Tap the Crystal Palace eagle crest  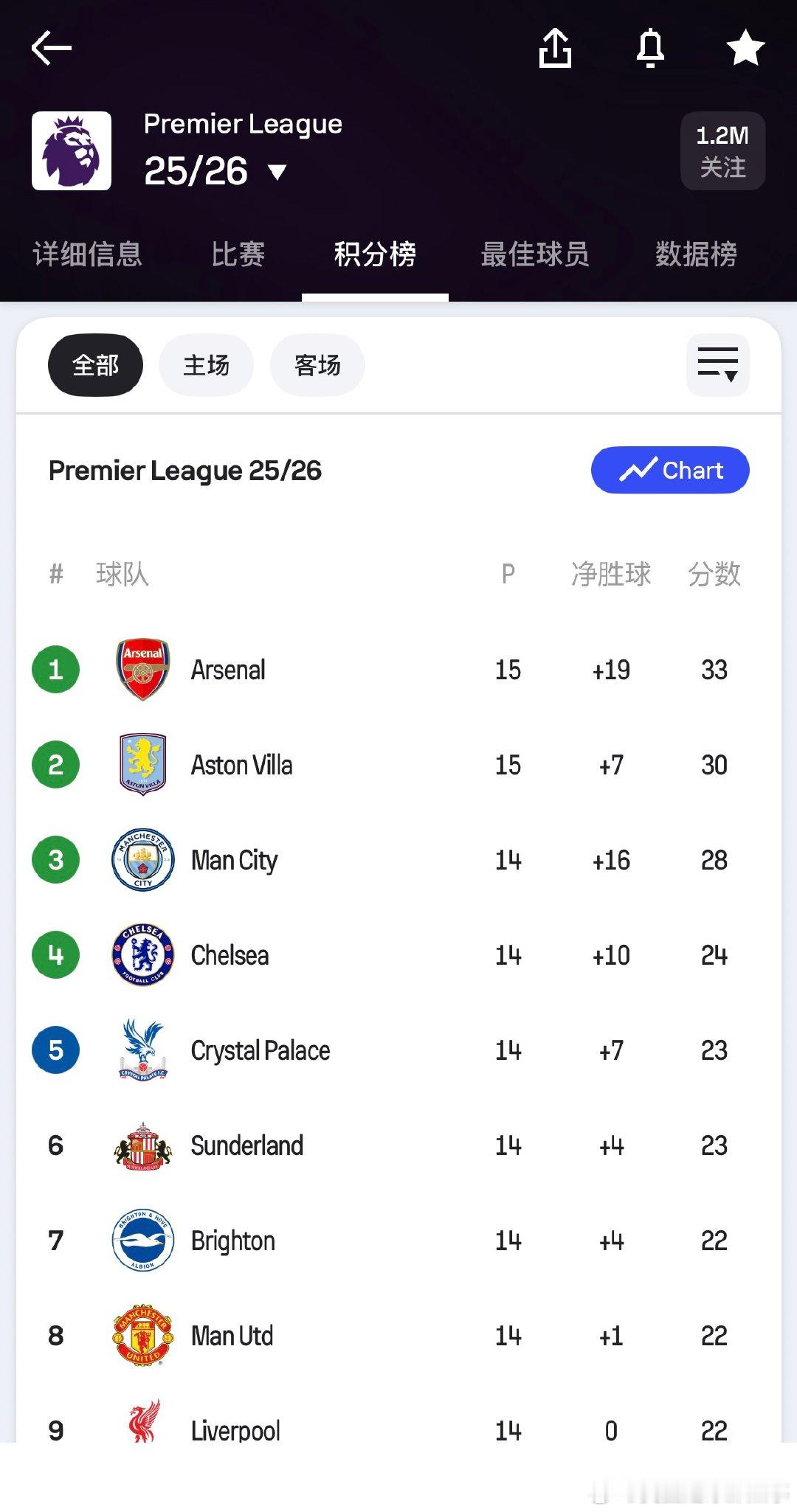tap(143, 1050)
